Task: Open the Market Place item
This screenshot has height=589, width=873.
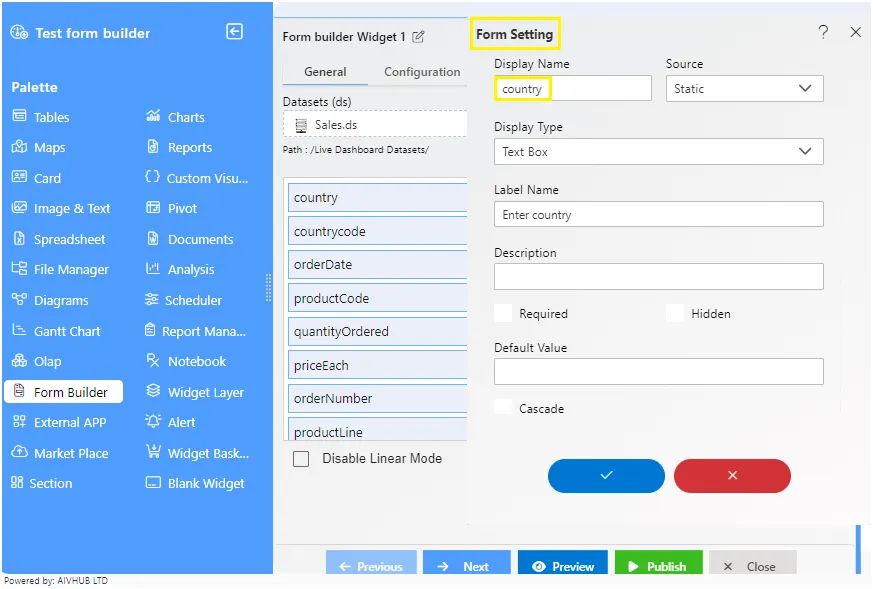Action: coord(60,453)
